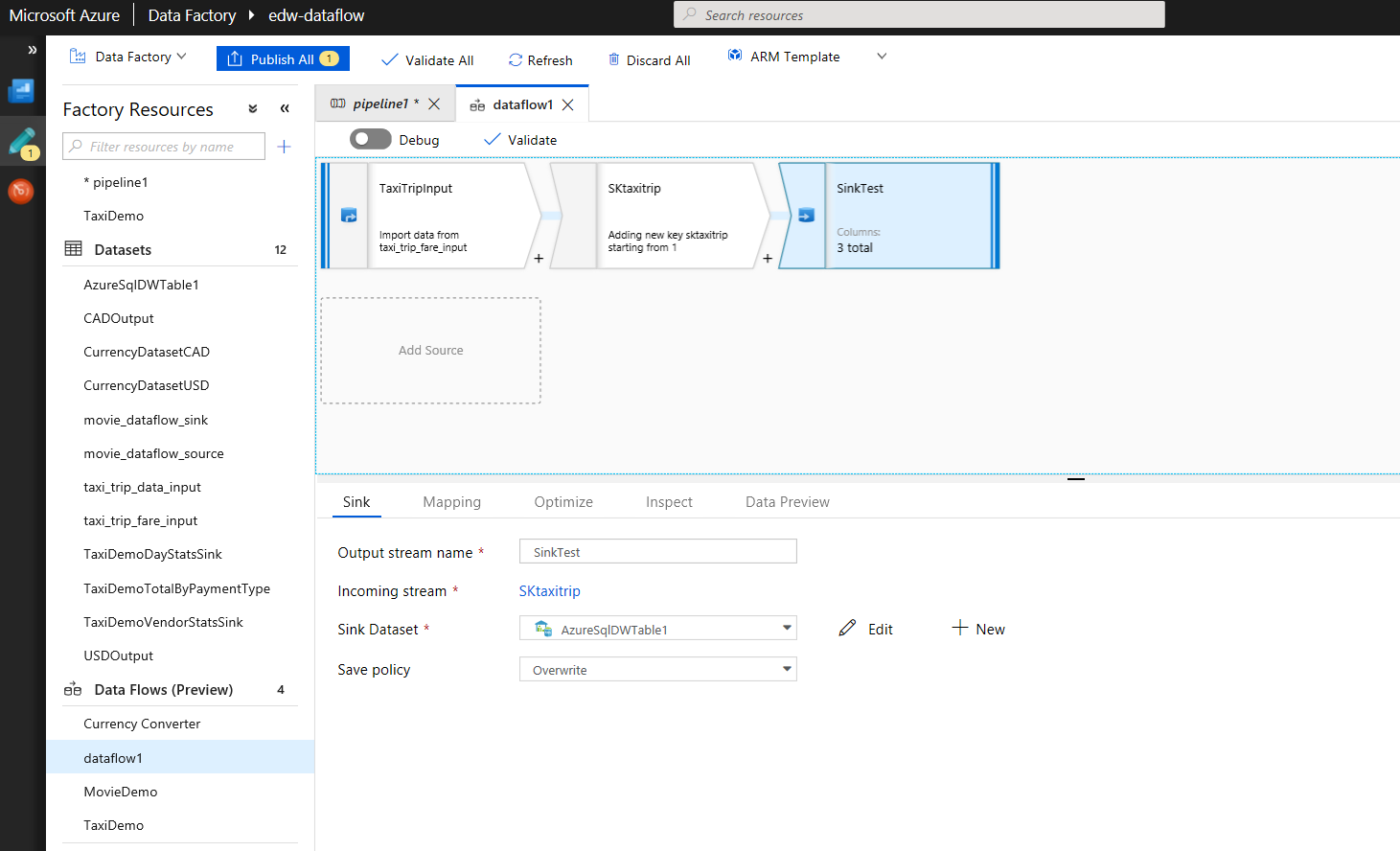Open the Author pencil icon in sidebar
The image size is (1400, 851).
pos(22,143)
